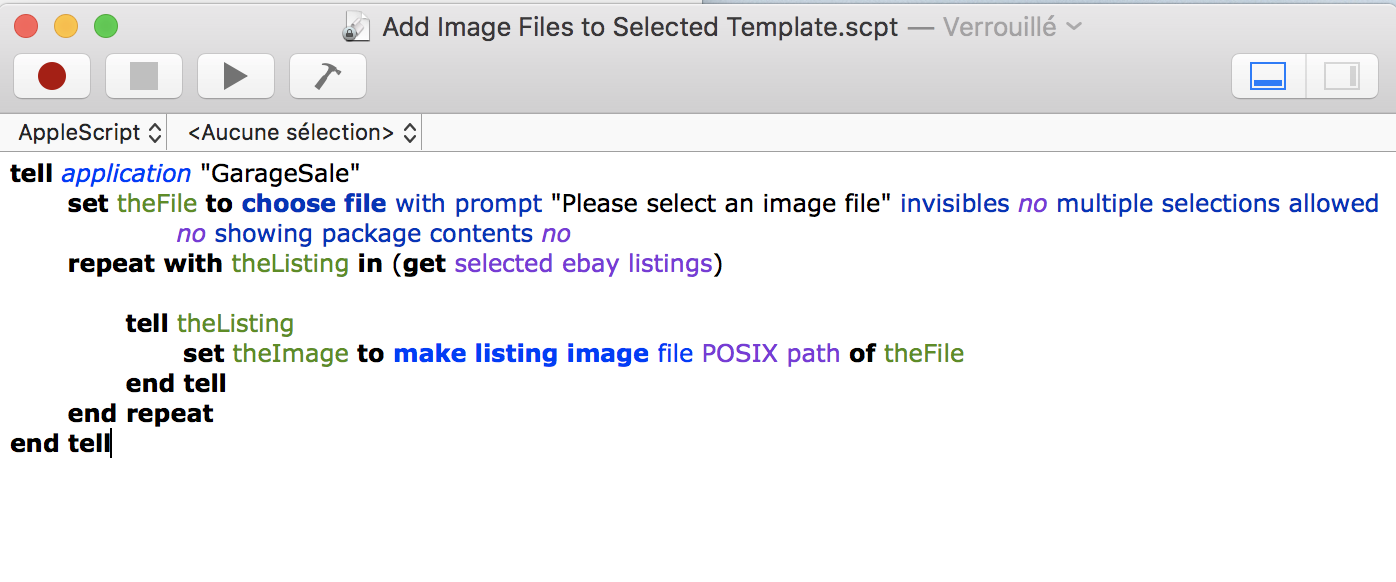1396x582 pixels.
Task: Click the "selected ebay listings" text
Action: [x=584, y=264]
